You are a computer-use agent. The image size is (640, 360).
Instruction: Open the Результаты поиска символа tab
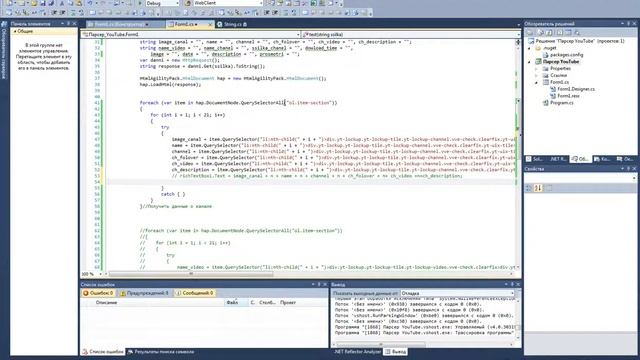161,352
